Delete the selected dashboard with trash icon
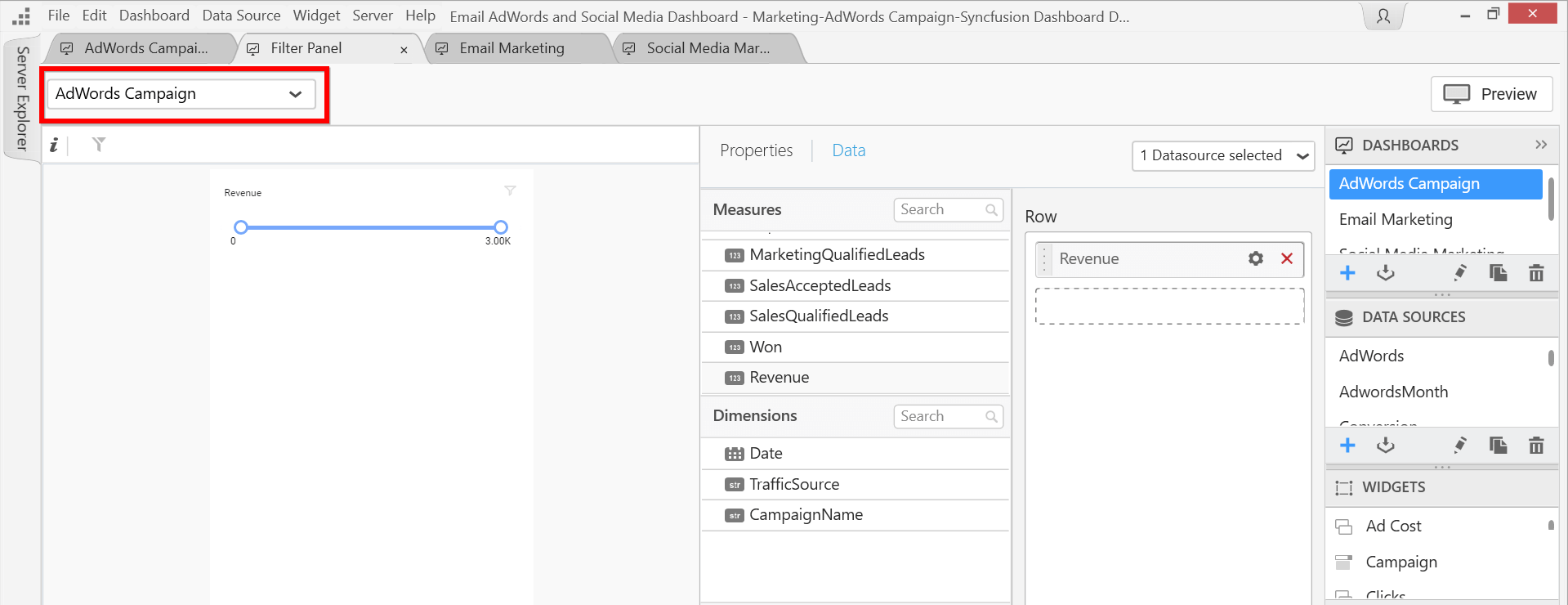Screen dimensions: 1568x605 pyautogui.click(x=1536, y=273)
